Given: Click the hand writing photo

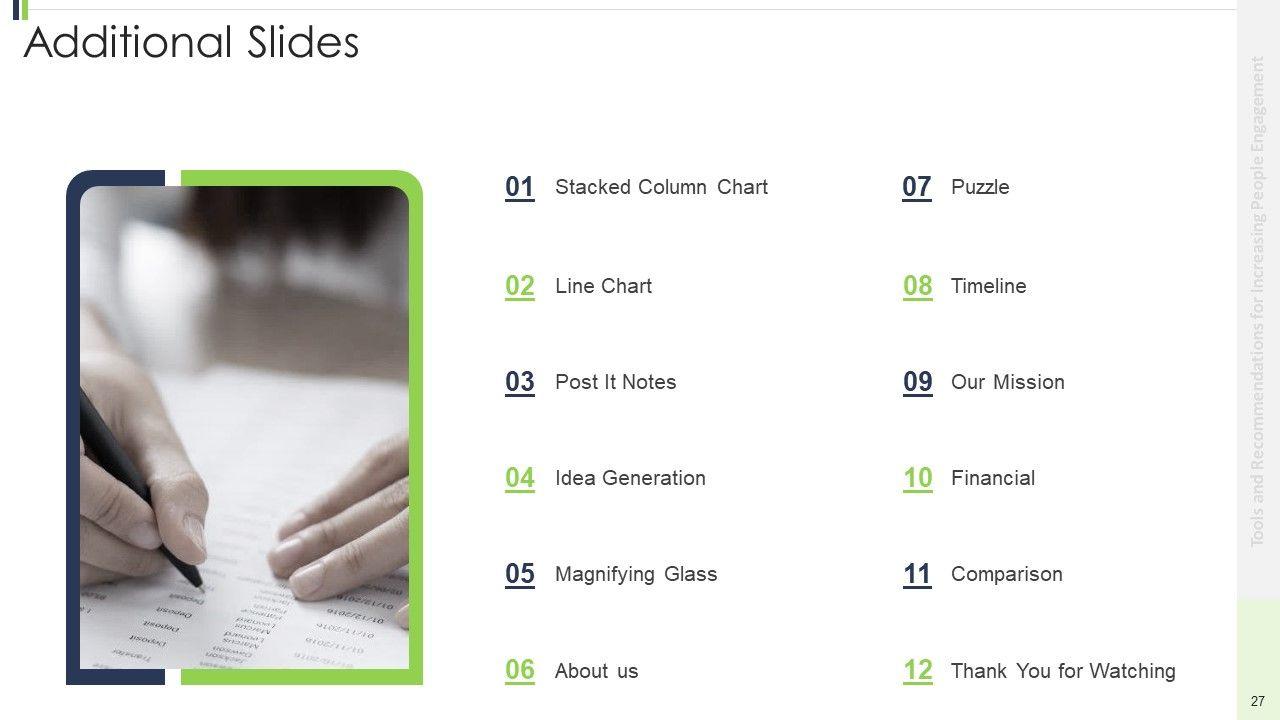Looking at the screenshot, I should click(x=244, y=427).
